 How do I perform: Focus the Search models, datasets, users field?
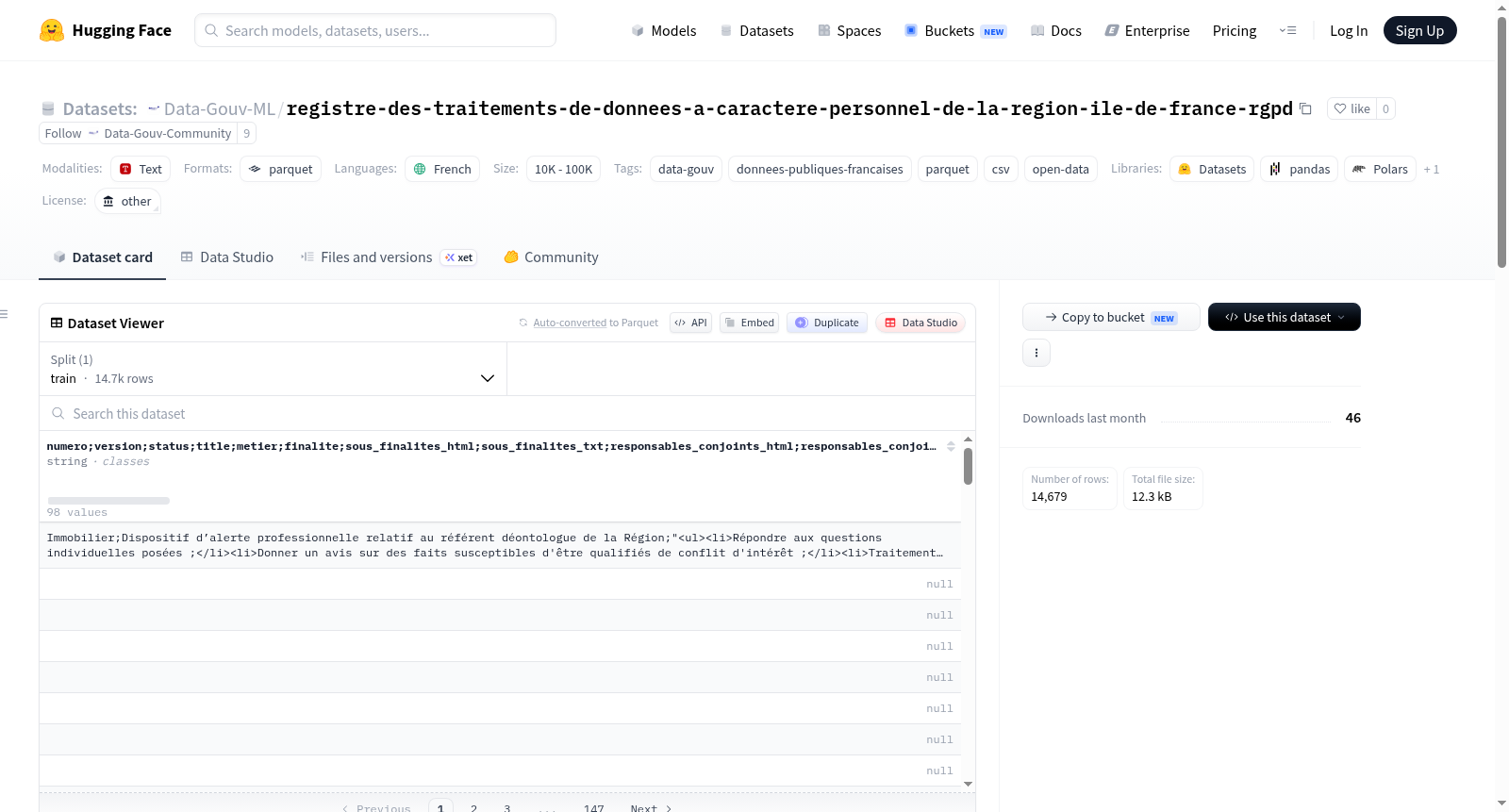click(375, 30)
